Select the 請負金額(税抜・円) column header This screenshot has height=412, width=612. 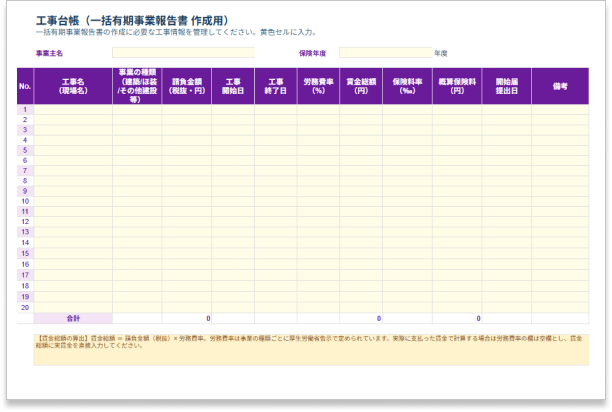187,86
